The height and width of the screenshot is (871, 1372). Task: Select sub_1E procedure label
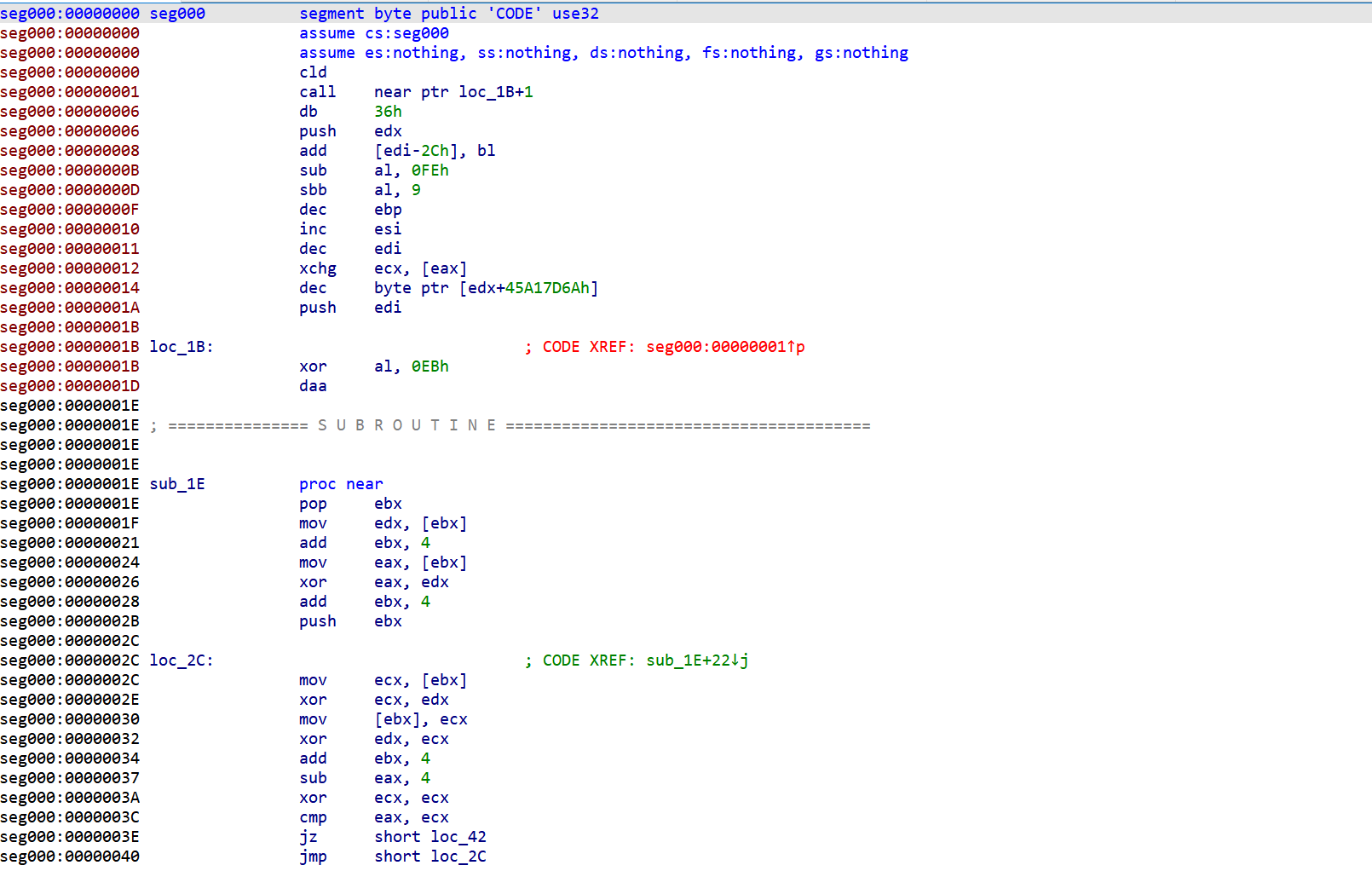click(x=177, y=484)
